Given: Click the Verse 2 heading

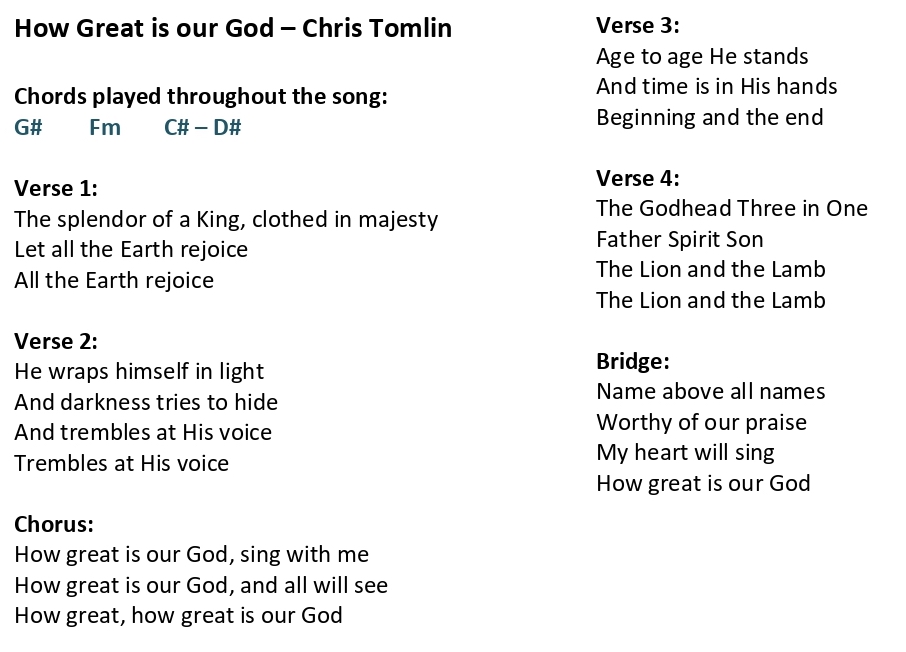Looking at the screenshot, I should click(56, 341).
